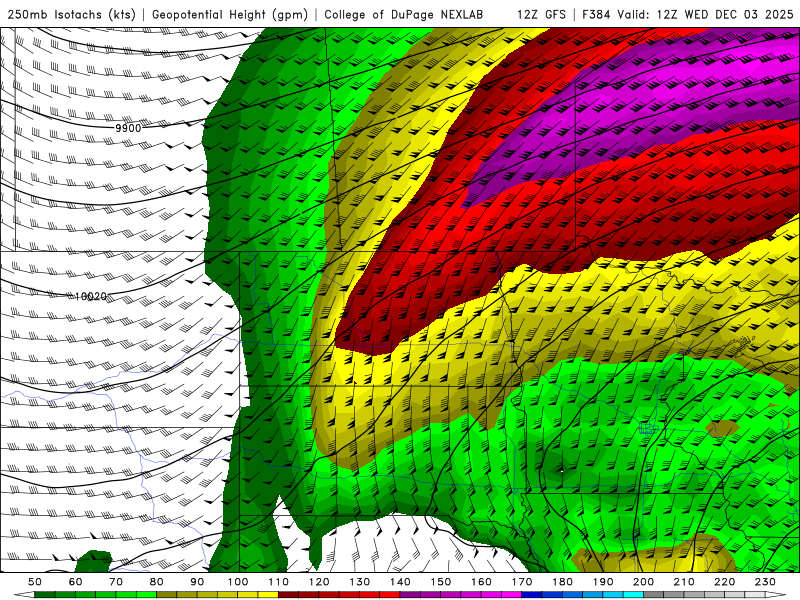
Task: Click the 'Valid: 12Z WED DEC 03 2025' text
Action: click(705, 14)
